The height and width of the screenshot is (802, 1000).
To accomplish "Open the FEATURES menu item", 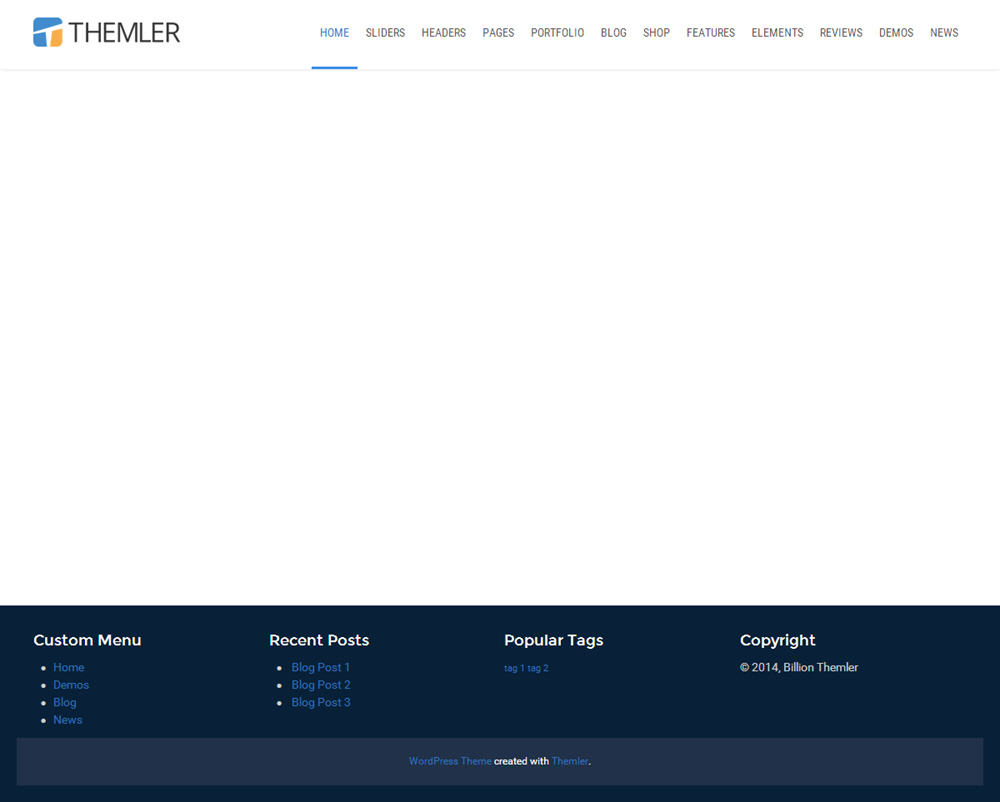I will 710,33.
